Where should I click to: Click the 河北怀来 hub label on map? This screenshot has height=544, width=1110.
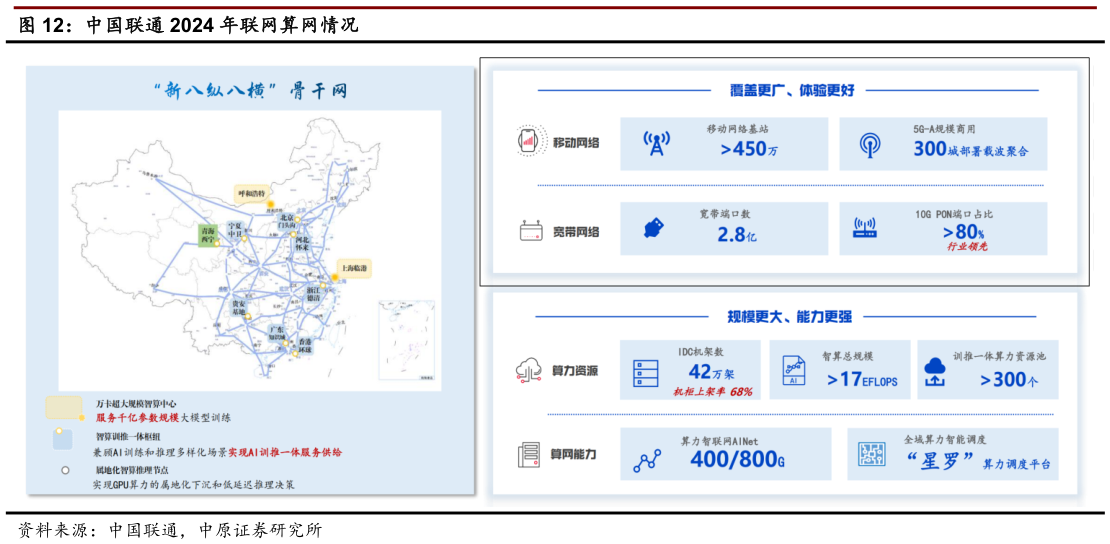coord(303,244)
